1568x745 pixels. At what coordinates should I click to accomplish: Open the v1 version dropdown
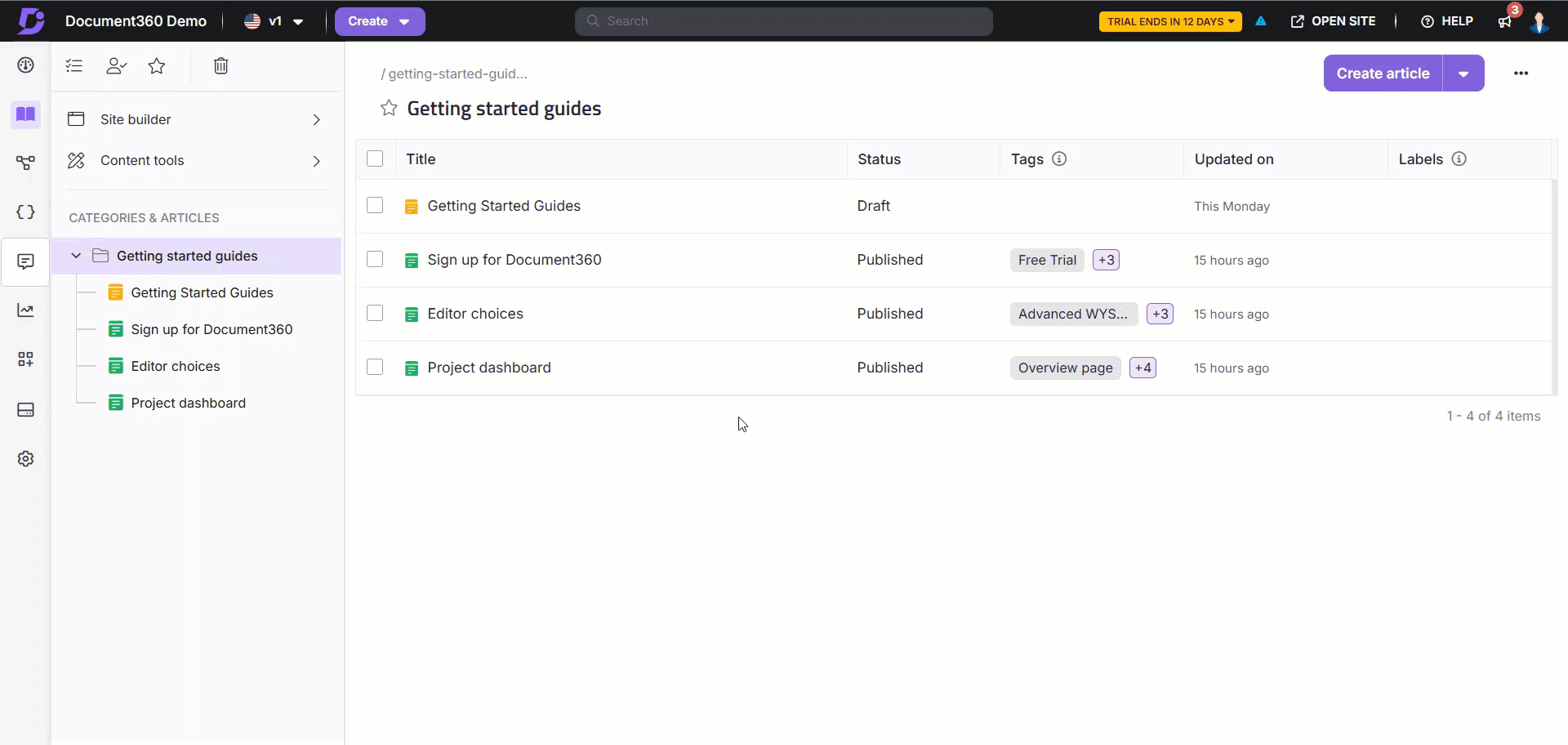coord(274,22)
